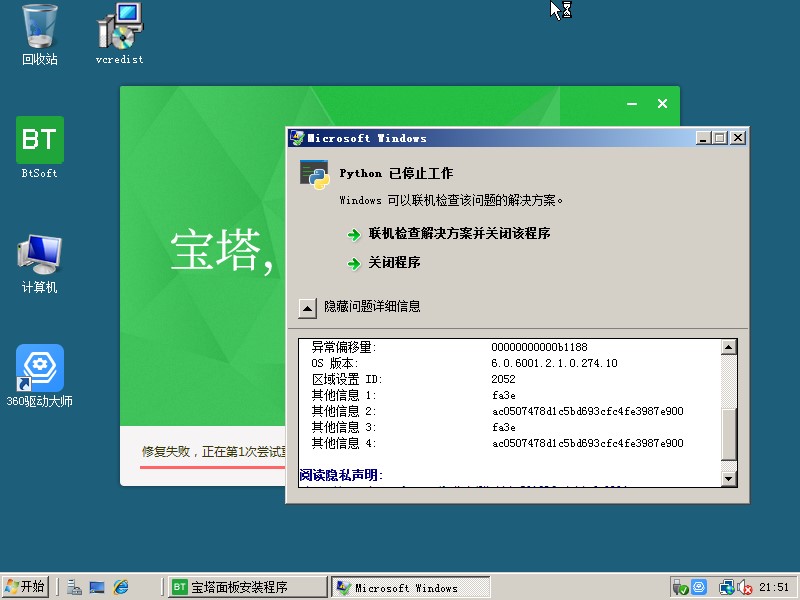Screen dimensions: 800x600
Task: Click green arrow beside 联机检查解决方案并关闭该程序
Action: 354,235
